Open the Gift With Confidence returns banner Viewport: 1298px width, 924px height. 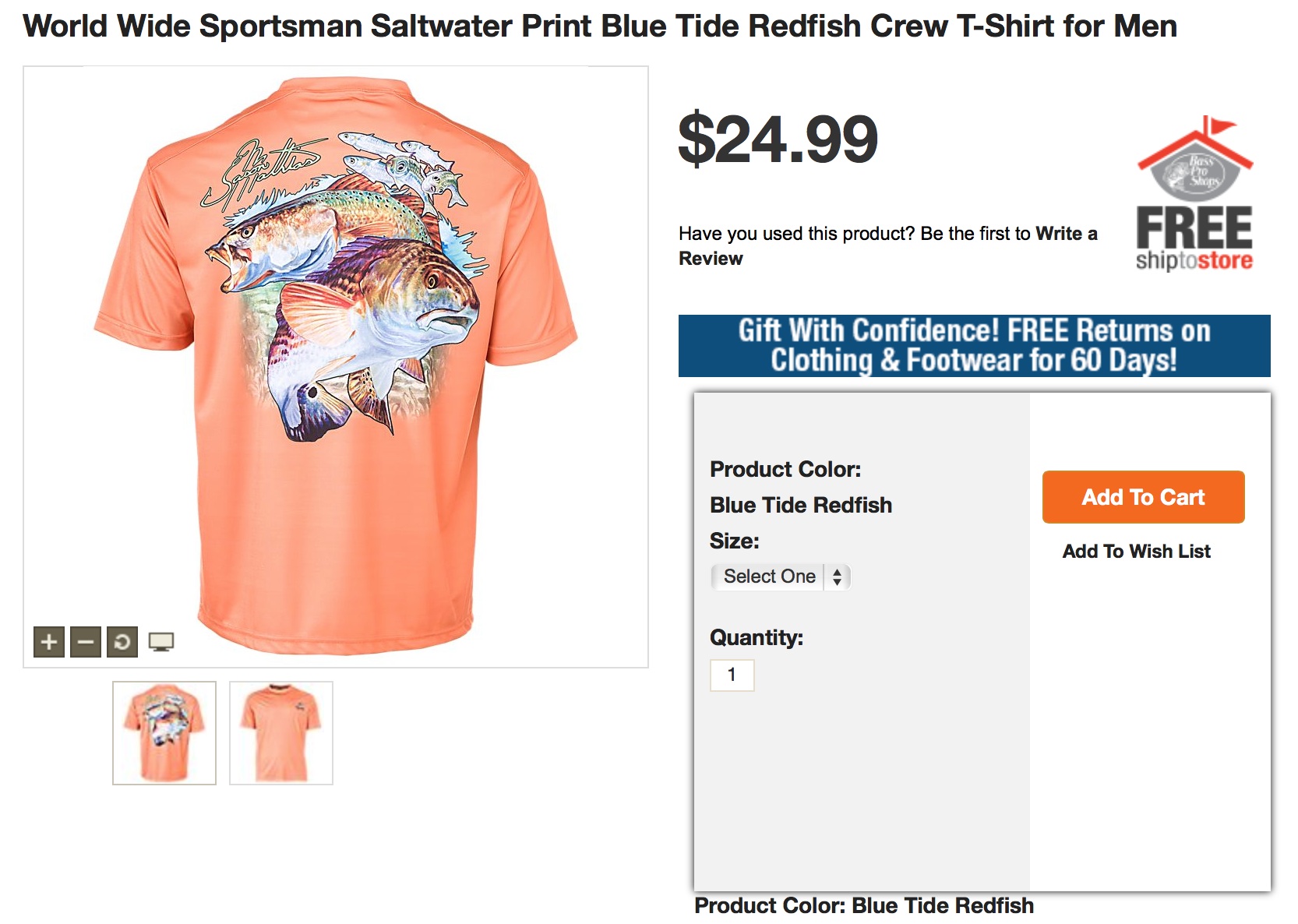tap(974, 346)
